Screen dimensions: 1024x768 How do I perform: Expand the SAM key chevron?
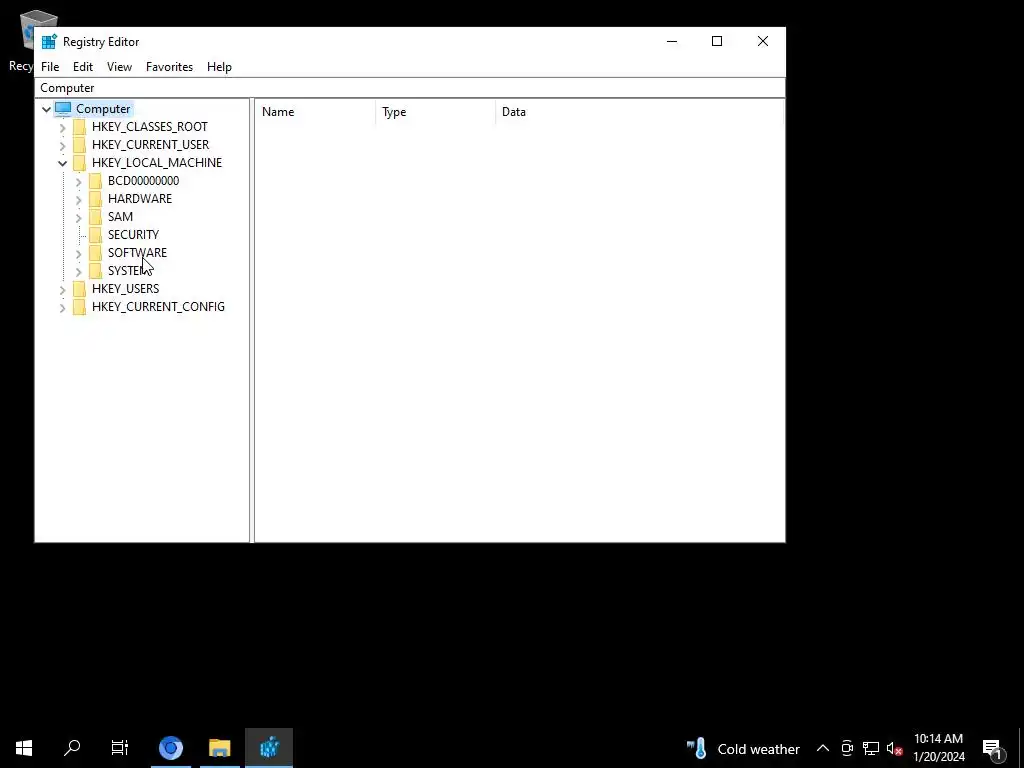click(78, 217)
